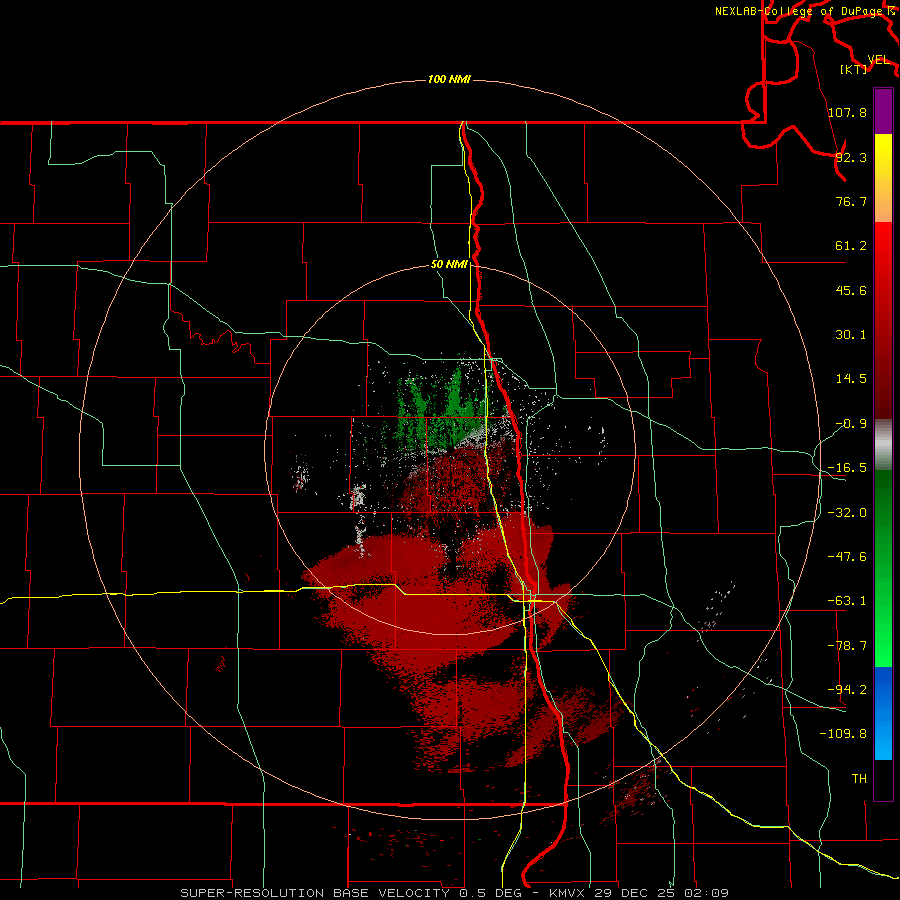Pick the green segment of the velocity color bar
900x900 pixels.
pyautogui.click(x=883, y=568)
